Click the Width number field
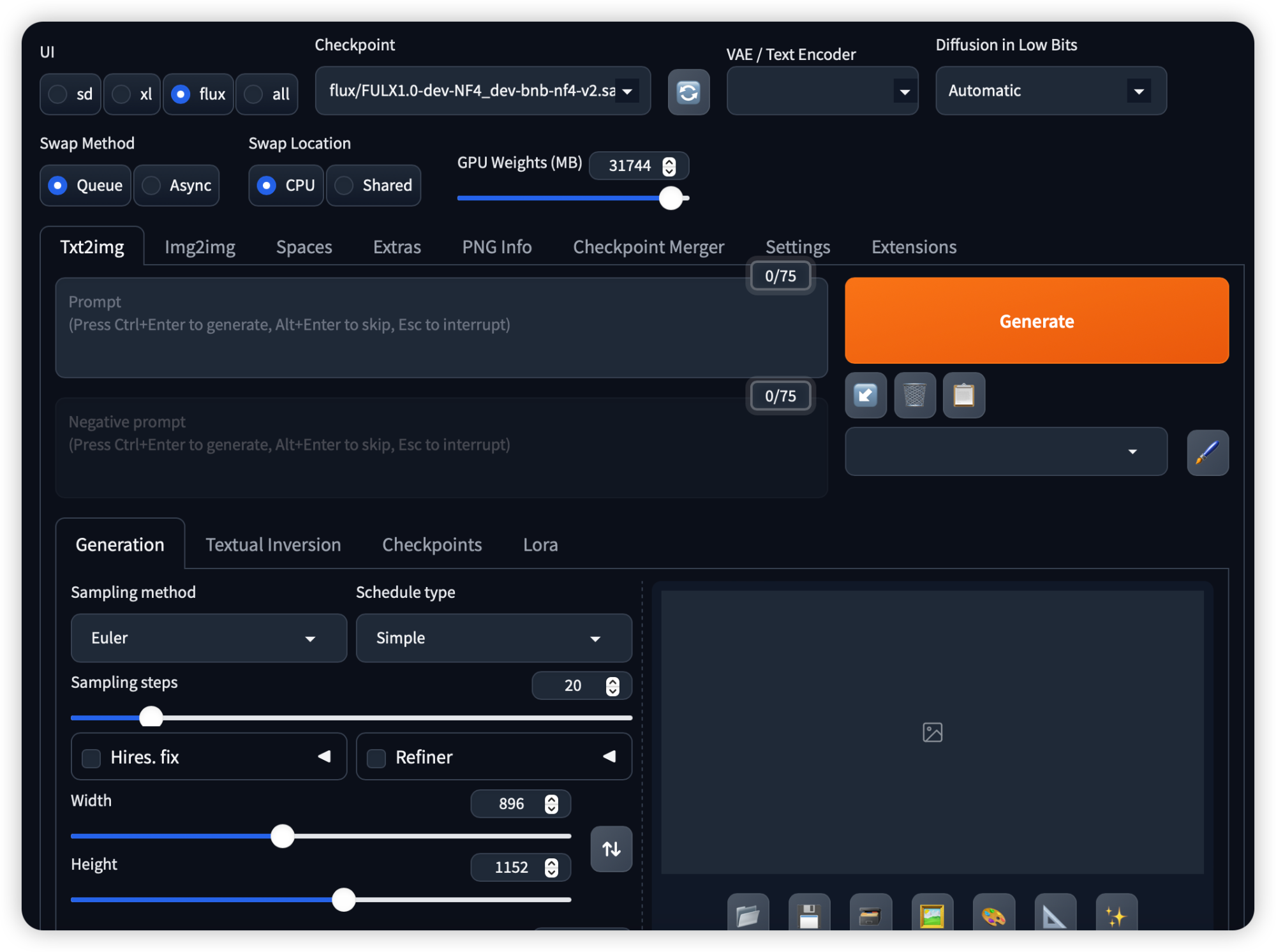Viewport: 1276px width, 952px height. [521, 804]
